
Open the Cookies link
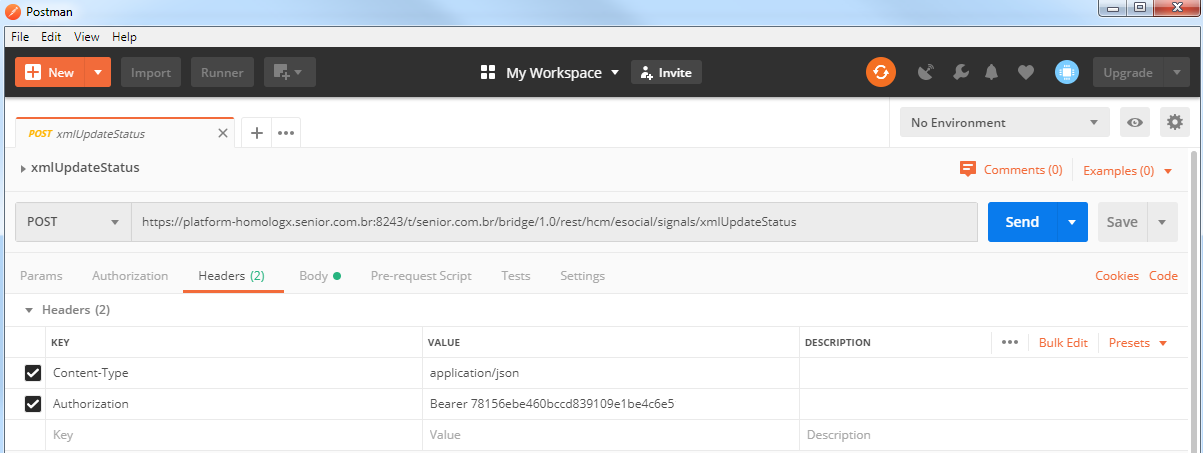(1117, 276)
